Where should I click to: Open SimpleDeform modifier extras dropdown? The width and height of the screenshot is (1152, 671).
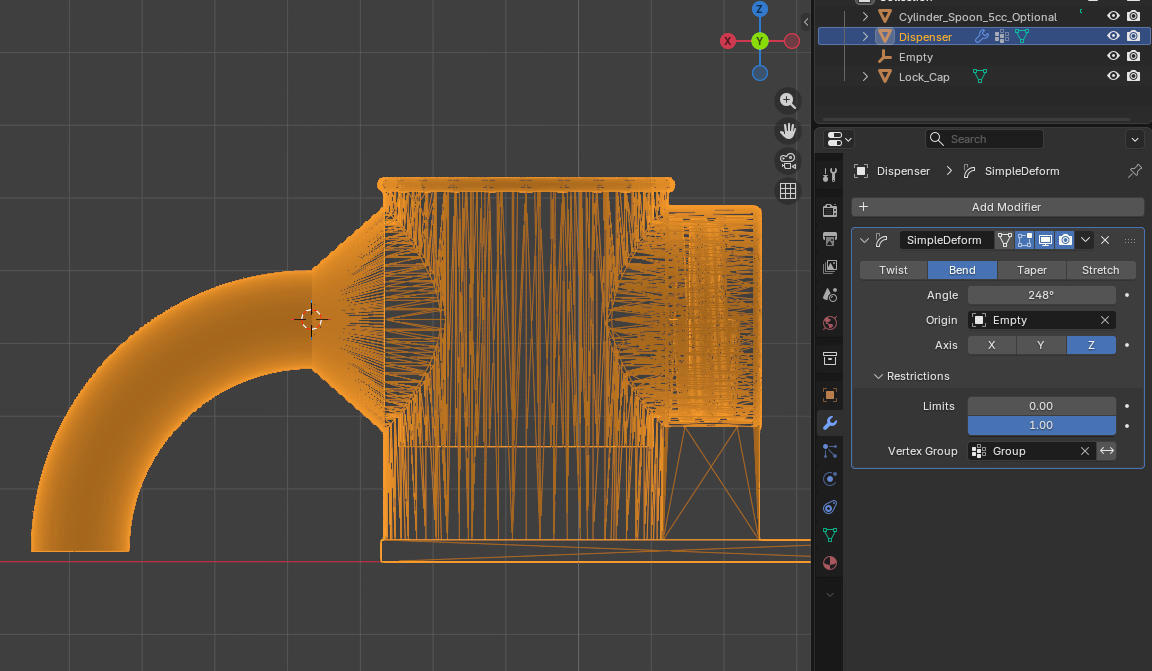(x=1085, y=240)
